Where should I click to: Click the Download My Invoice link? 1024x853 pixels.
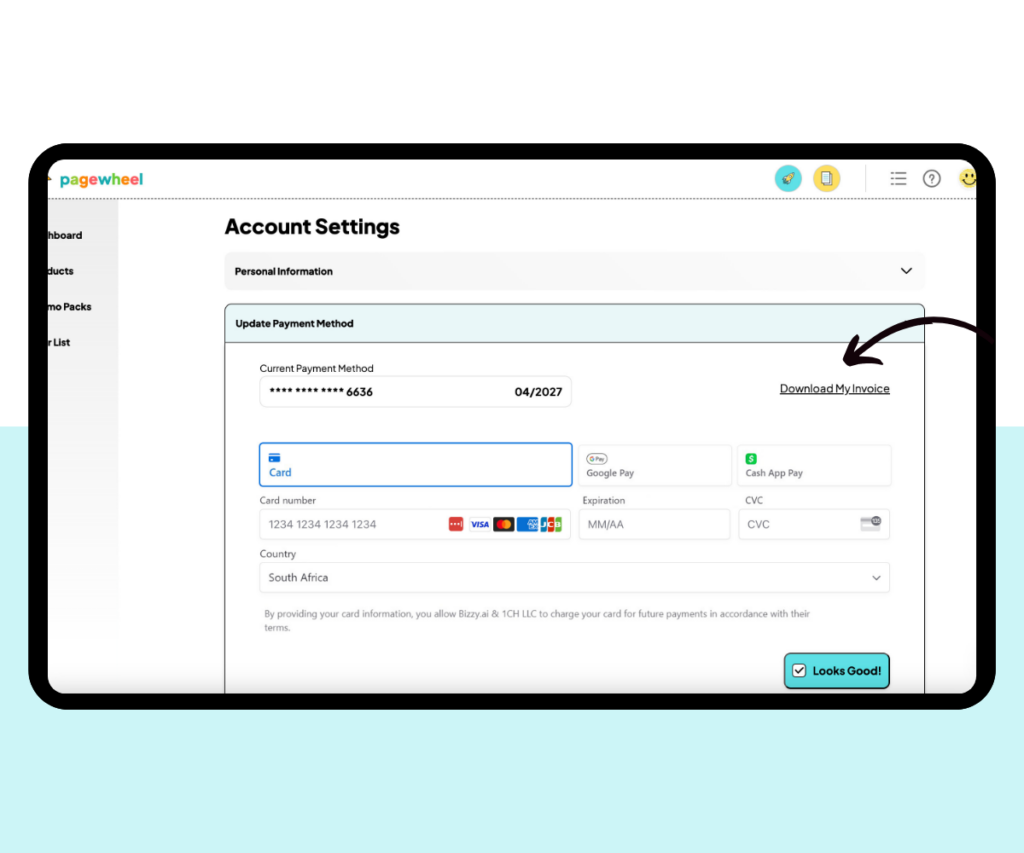pos(834,388)
